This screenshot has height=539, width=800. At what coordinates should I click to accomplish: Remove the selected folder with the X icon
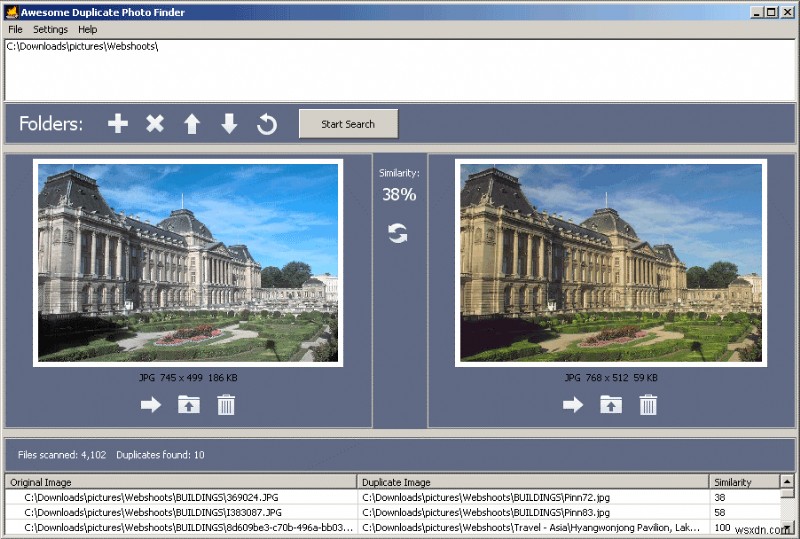(x=155, y=124)
